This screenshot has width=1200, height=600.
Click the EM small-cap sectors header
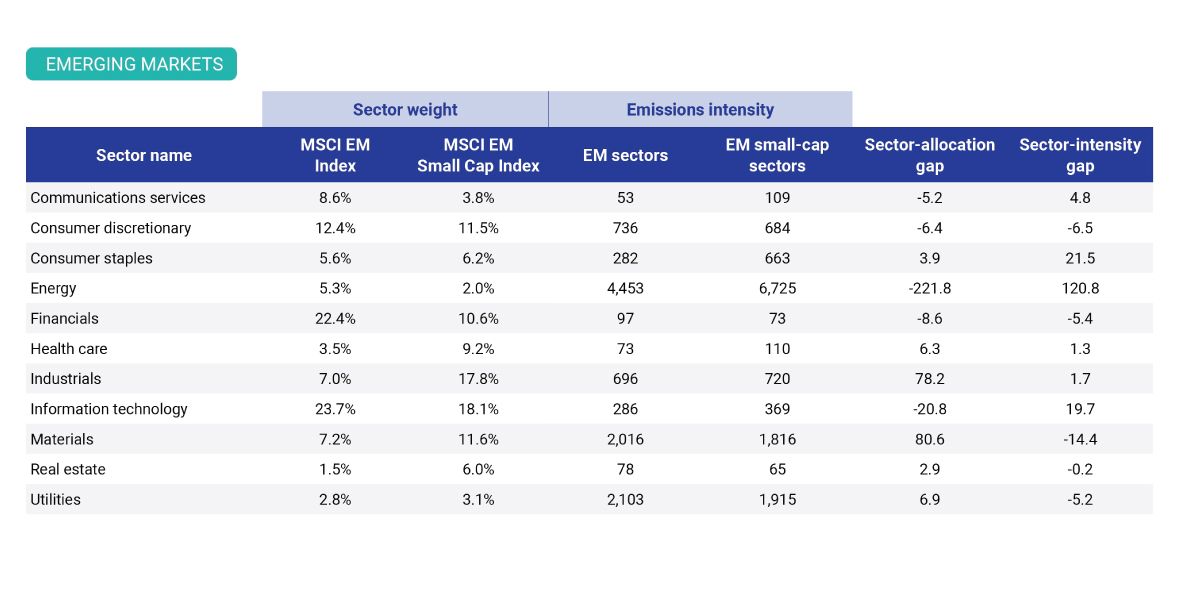[777, 155]
